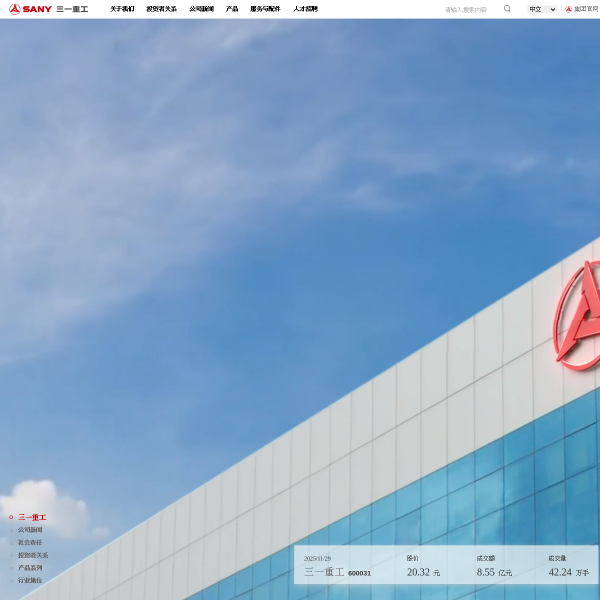Click the 成交额 label
Image resolution: width=600 pixels, height=600 pixels.
[486, 558]
